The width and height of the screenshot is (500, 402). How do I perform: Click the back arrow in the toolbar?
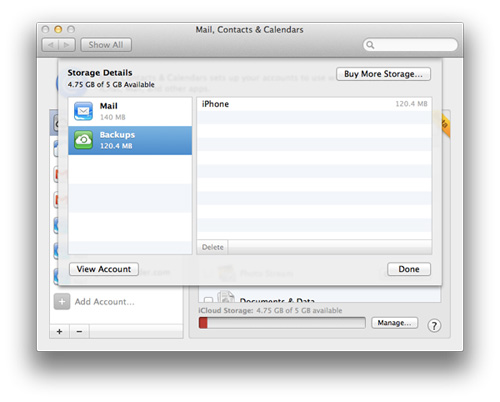tap(50, 45)
